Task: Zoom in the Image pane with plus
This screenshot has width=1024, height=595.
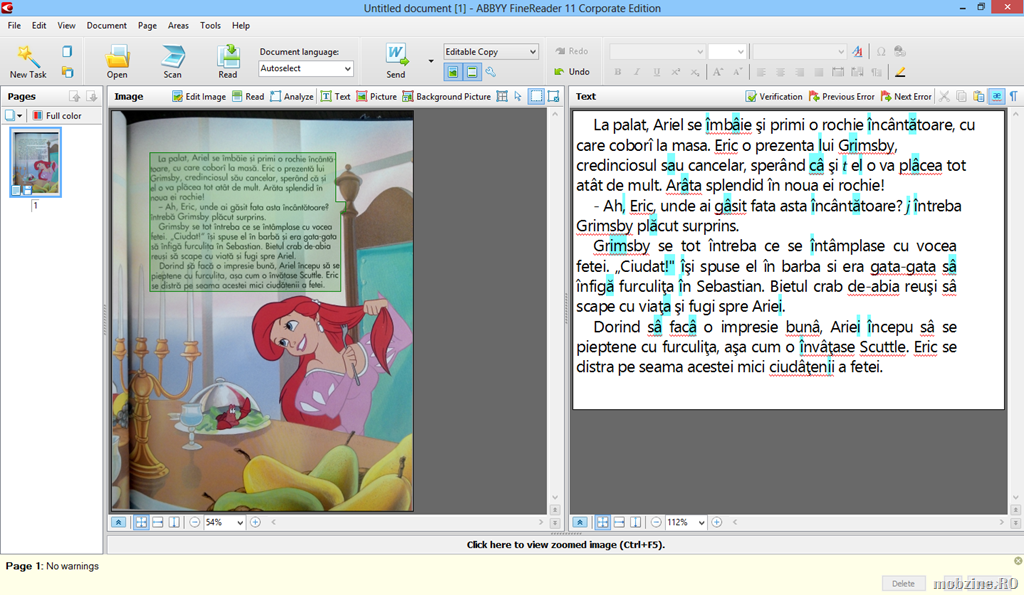Action: point(255,523)
